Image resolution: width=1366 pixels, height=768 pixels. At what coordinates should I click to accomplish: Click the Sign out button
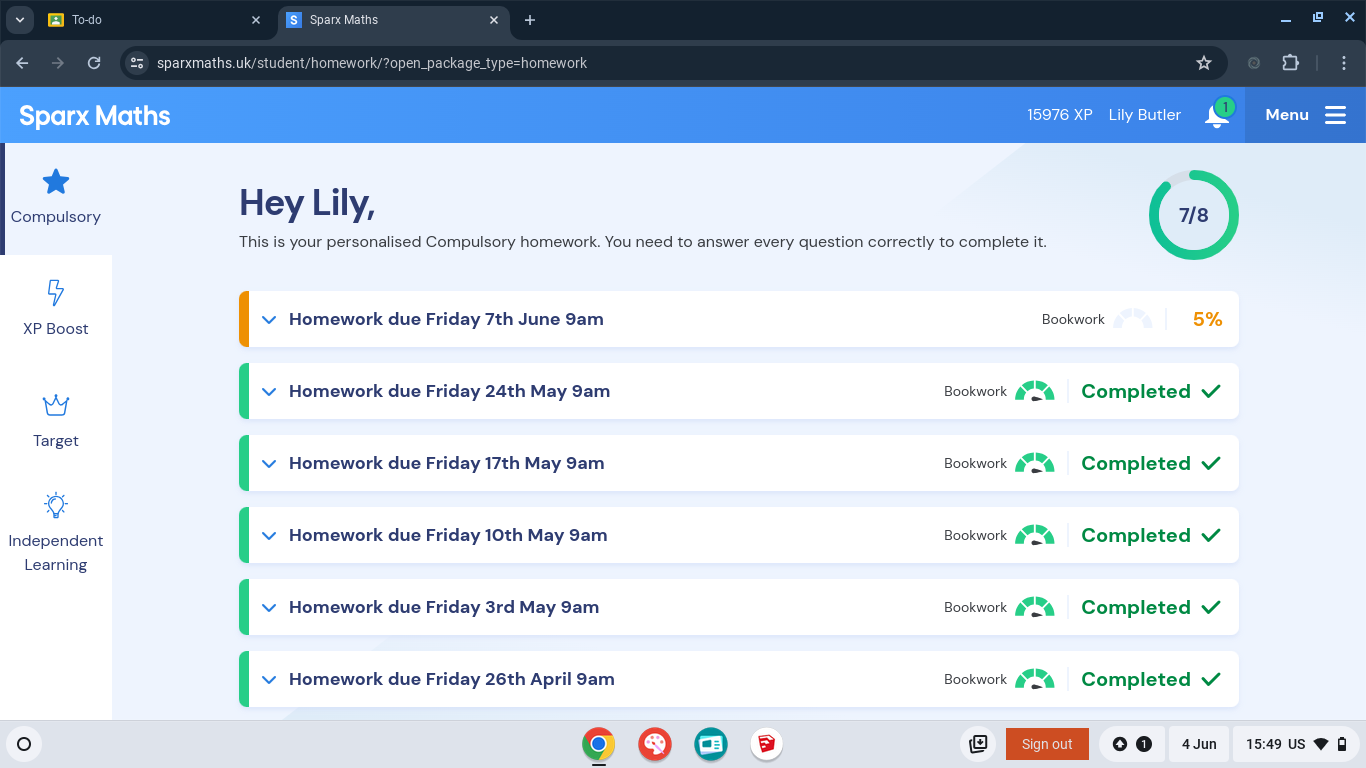1047,744
